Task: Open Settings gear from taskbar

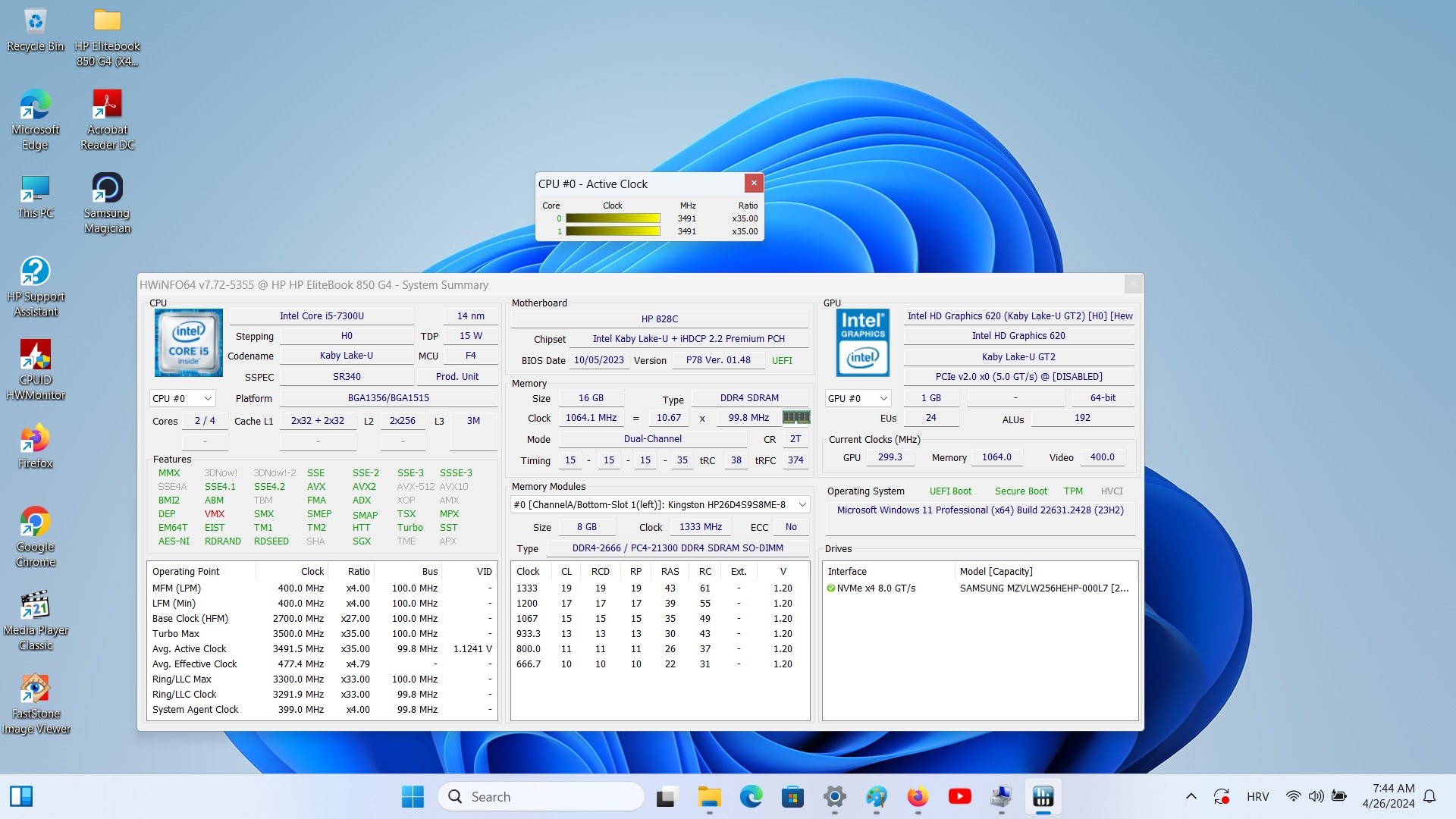Action: [834, 796]
